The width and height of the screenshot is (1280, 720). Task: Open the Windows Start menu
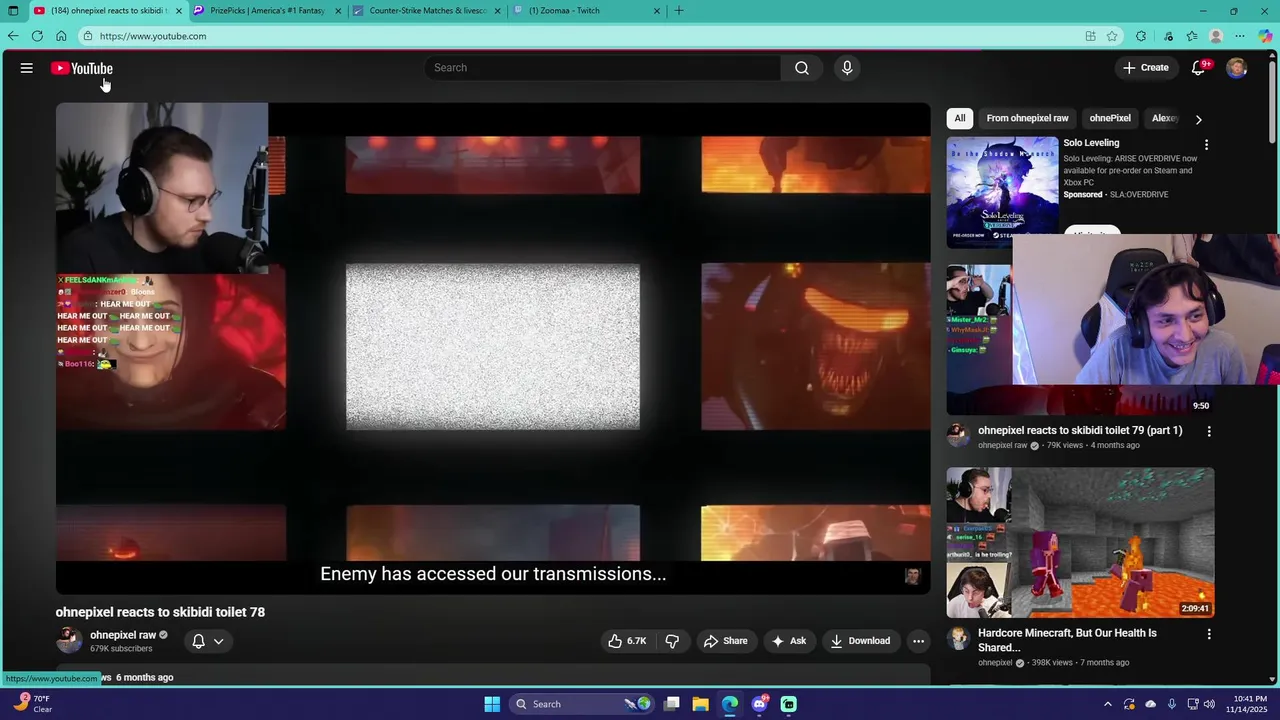[x=492, y=704]
